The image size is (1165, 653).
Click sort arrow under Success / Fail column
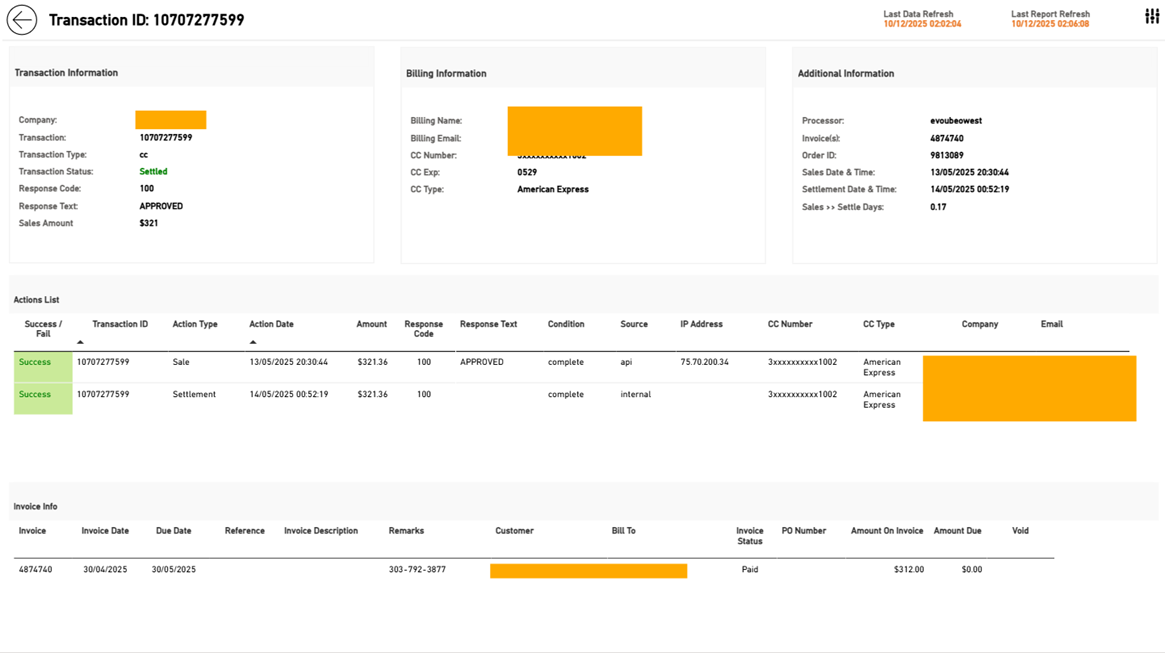coord(80,342)
